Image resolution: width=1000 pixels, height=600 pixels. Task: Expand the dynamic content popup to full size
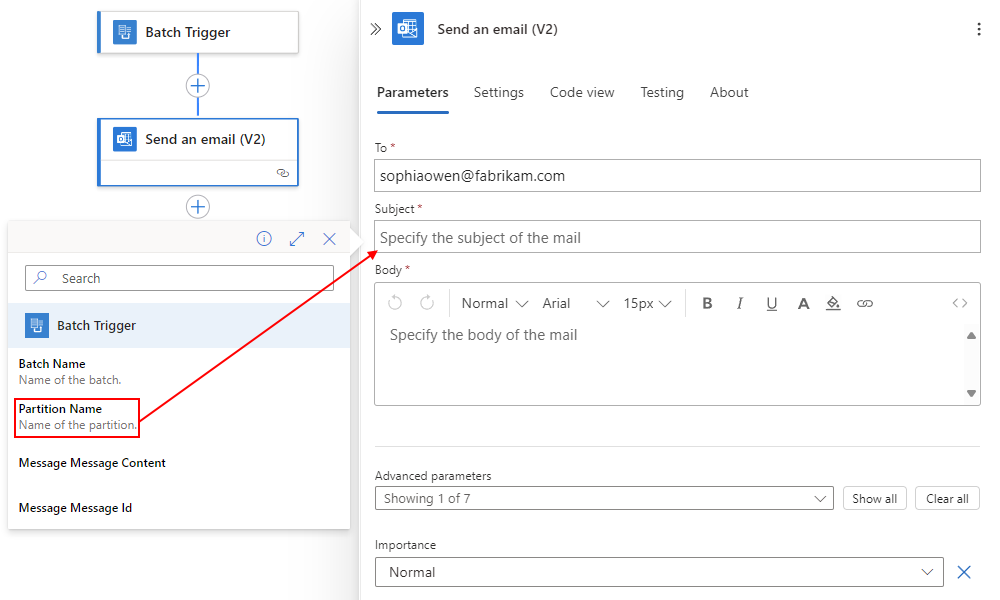pyautogui.click(x=296, y=239)
